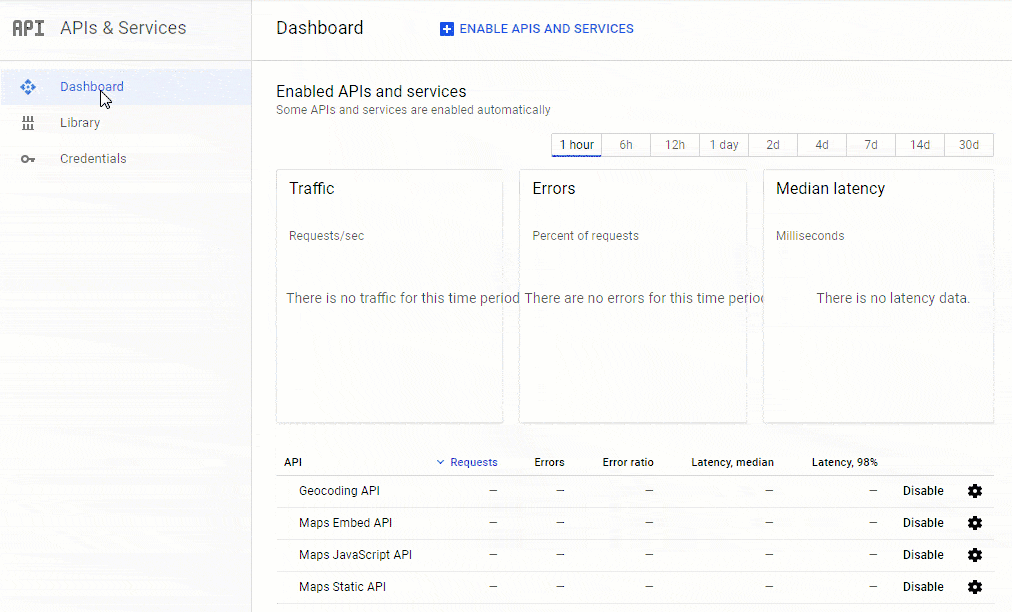Sort table by Errors column
The height and width of the screenshot is (612, 1012).
[x=549, y=462]
